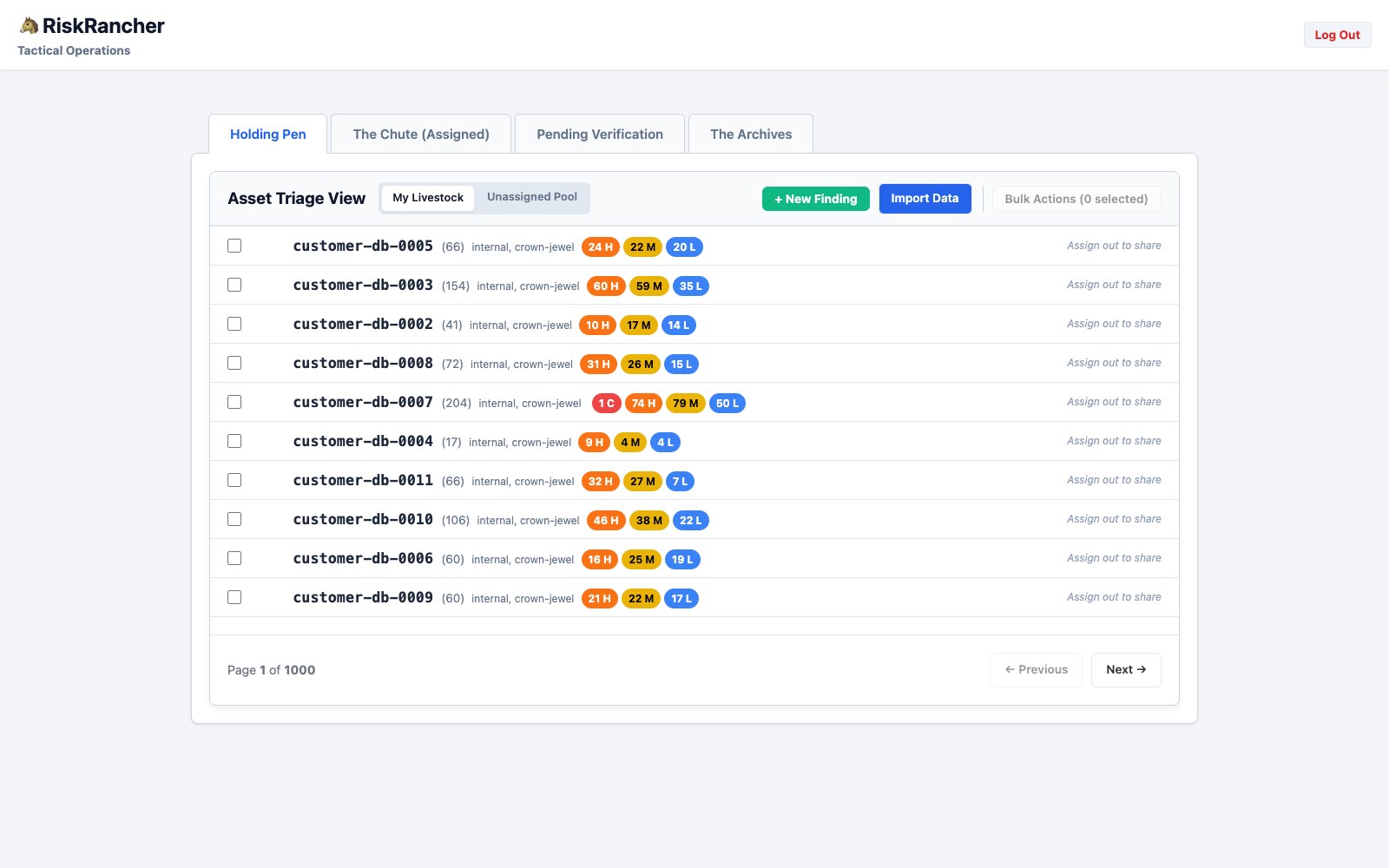Go to the Next page

[x=1126, y=669]
